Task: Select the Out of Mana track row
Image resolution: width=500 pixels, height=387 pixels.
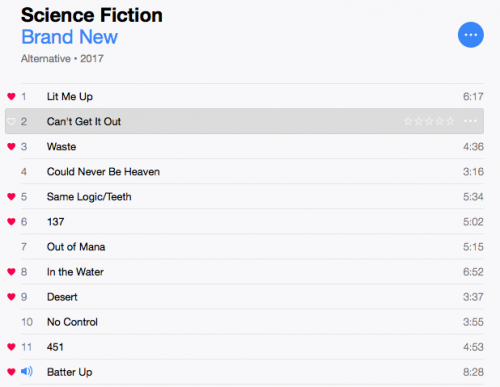Action: click(252, 247)
